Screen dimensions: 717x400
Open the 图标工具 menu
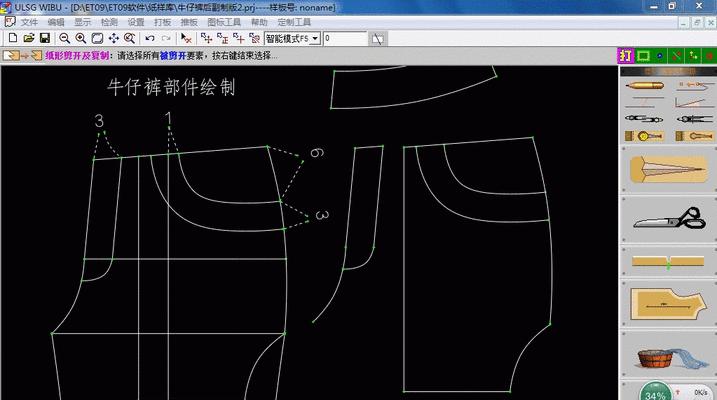click(224, 22)
